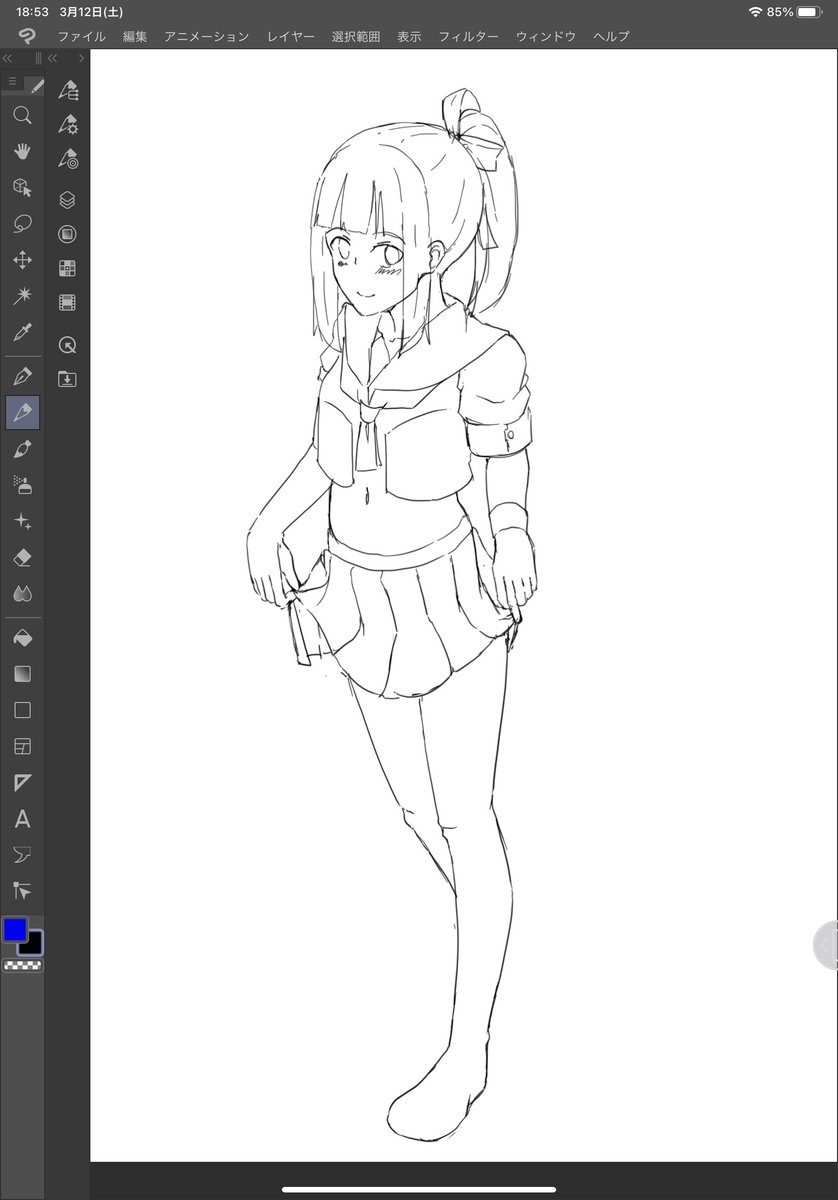Select the Gradient tool
838x1200 pixels.
pos(22,674)
